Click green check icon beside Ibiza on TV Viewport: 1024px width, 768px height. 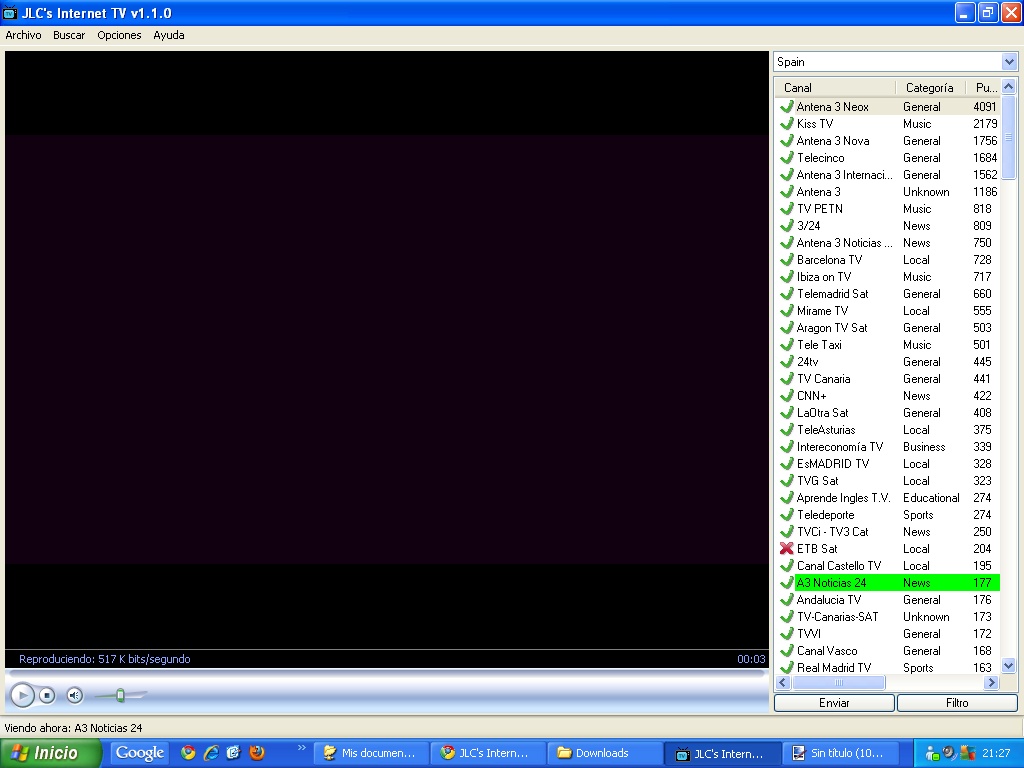click(786, 276)
